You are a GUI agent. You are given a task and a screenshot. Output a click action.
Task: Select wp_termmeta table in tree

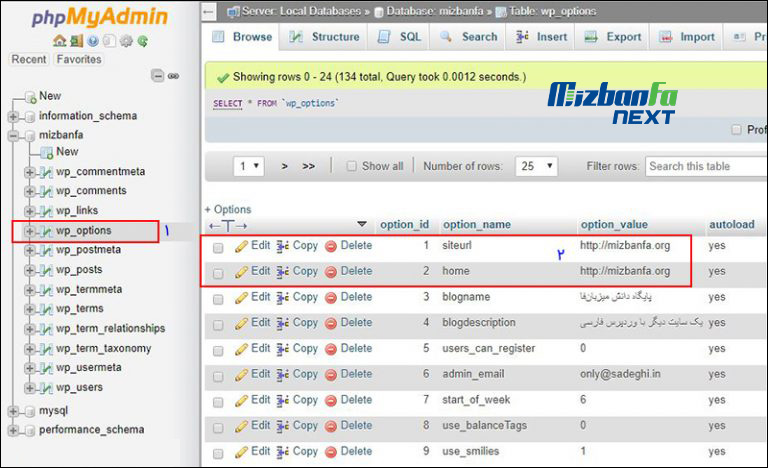[89, 290]
